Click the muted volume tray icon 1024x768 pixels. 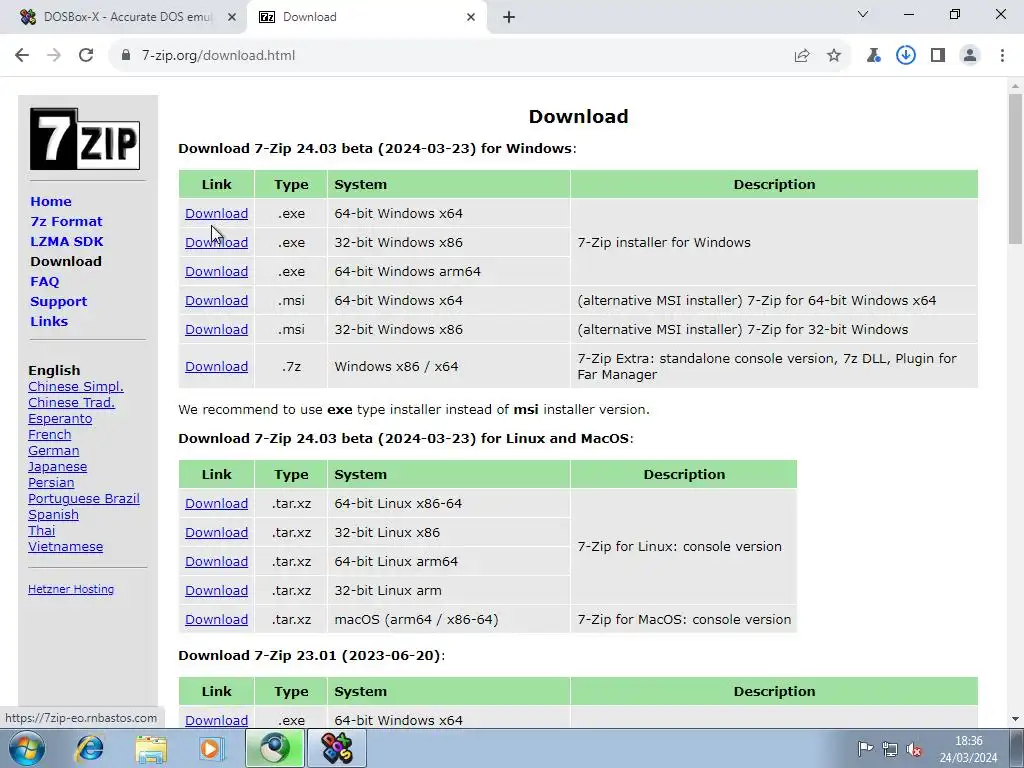click(914, 749)
